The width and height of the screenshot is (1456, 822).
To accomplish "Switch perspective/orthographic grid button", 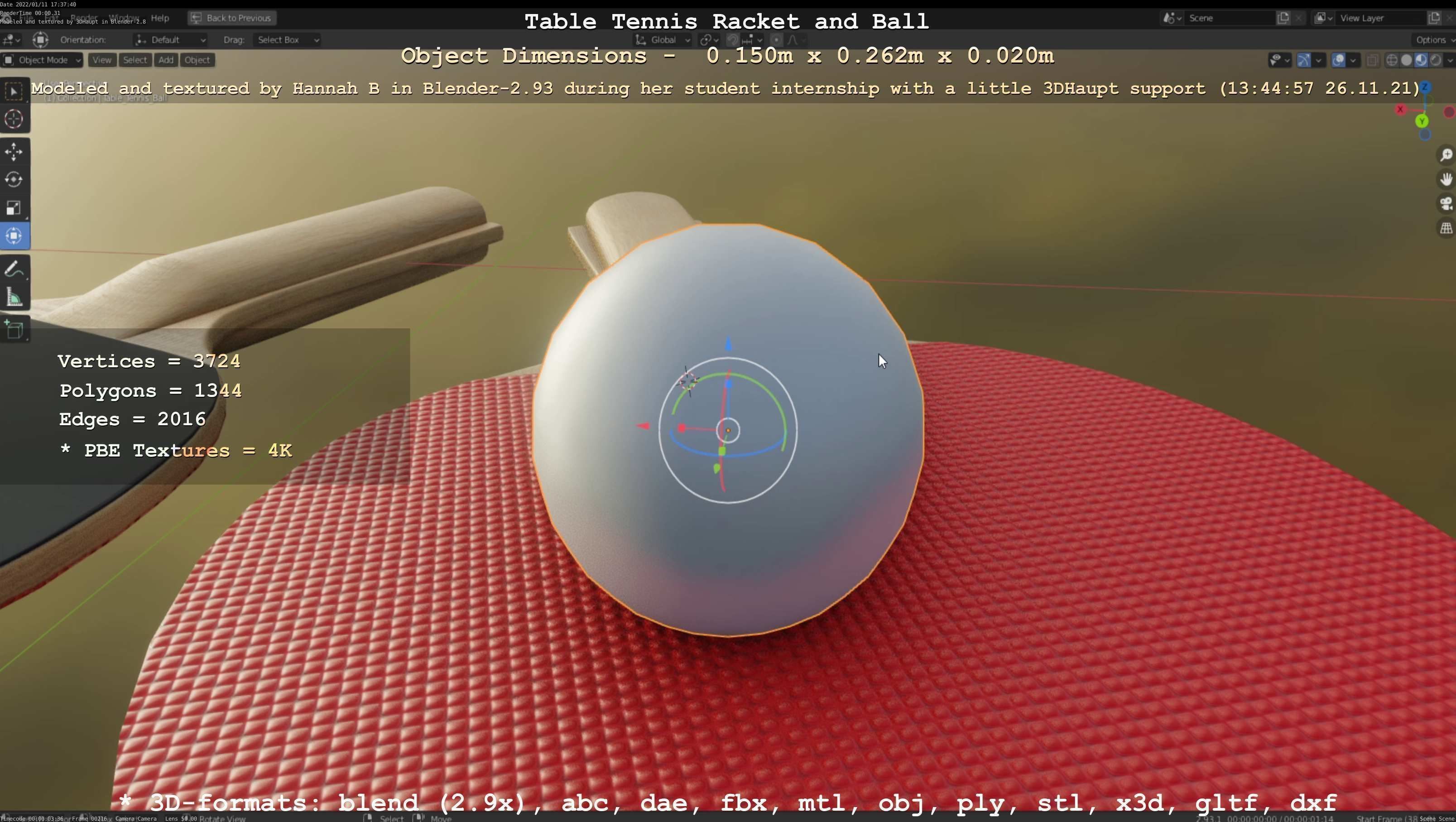I will [1446, 228].
